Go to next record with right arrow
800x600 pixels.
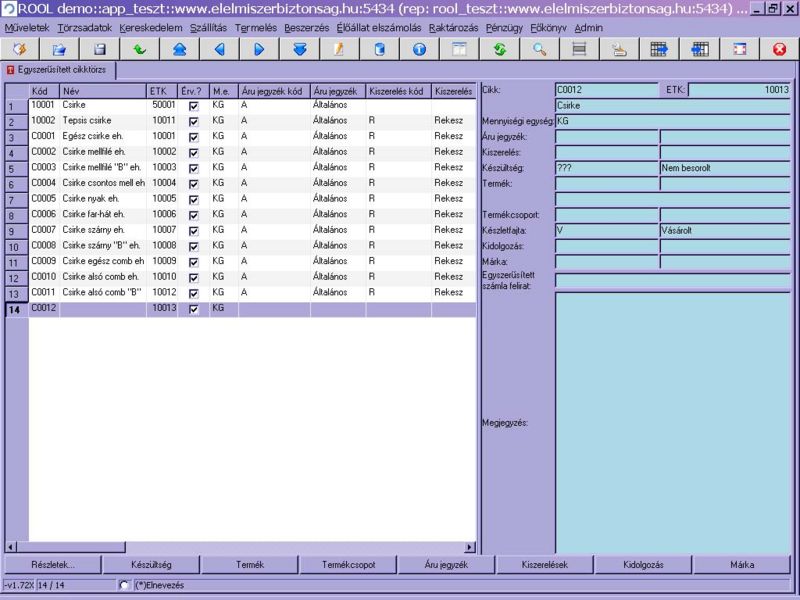259,48
